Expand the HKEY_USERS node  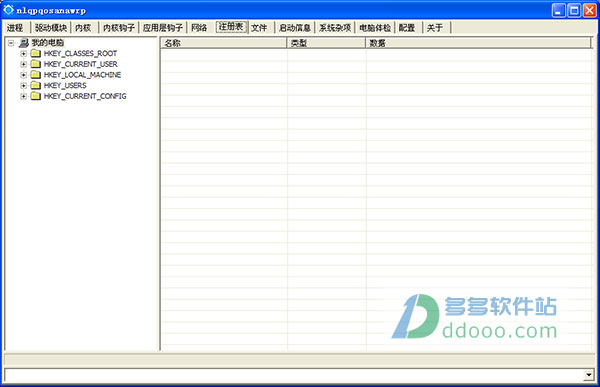pos(23,86)
